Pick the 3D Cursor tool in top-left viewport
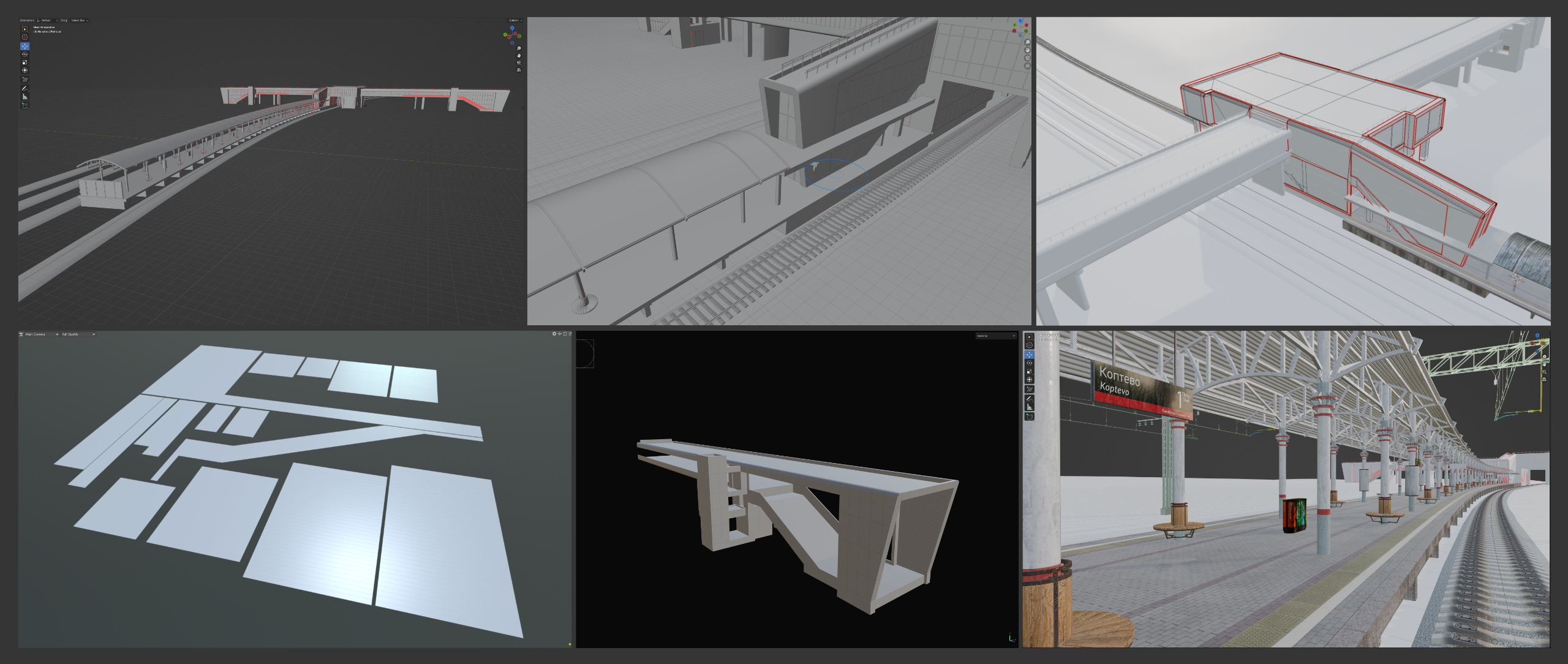Image resolution: width=1568 pixels, height=664 pixels. tap(24, 37)
